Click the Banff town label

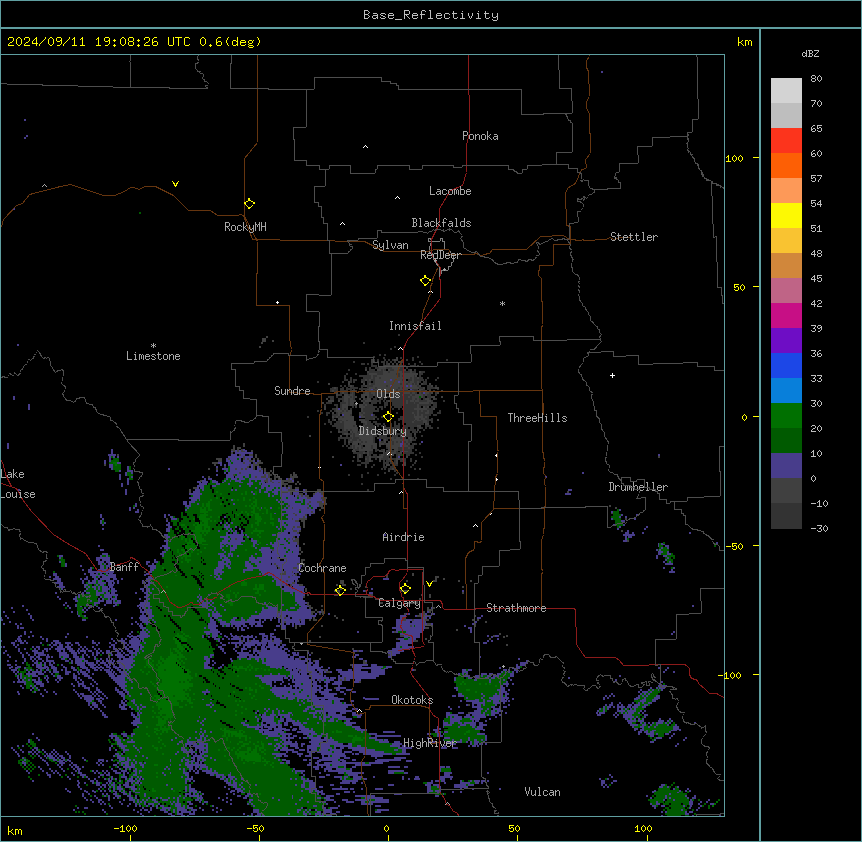tap(124, 567)
